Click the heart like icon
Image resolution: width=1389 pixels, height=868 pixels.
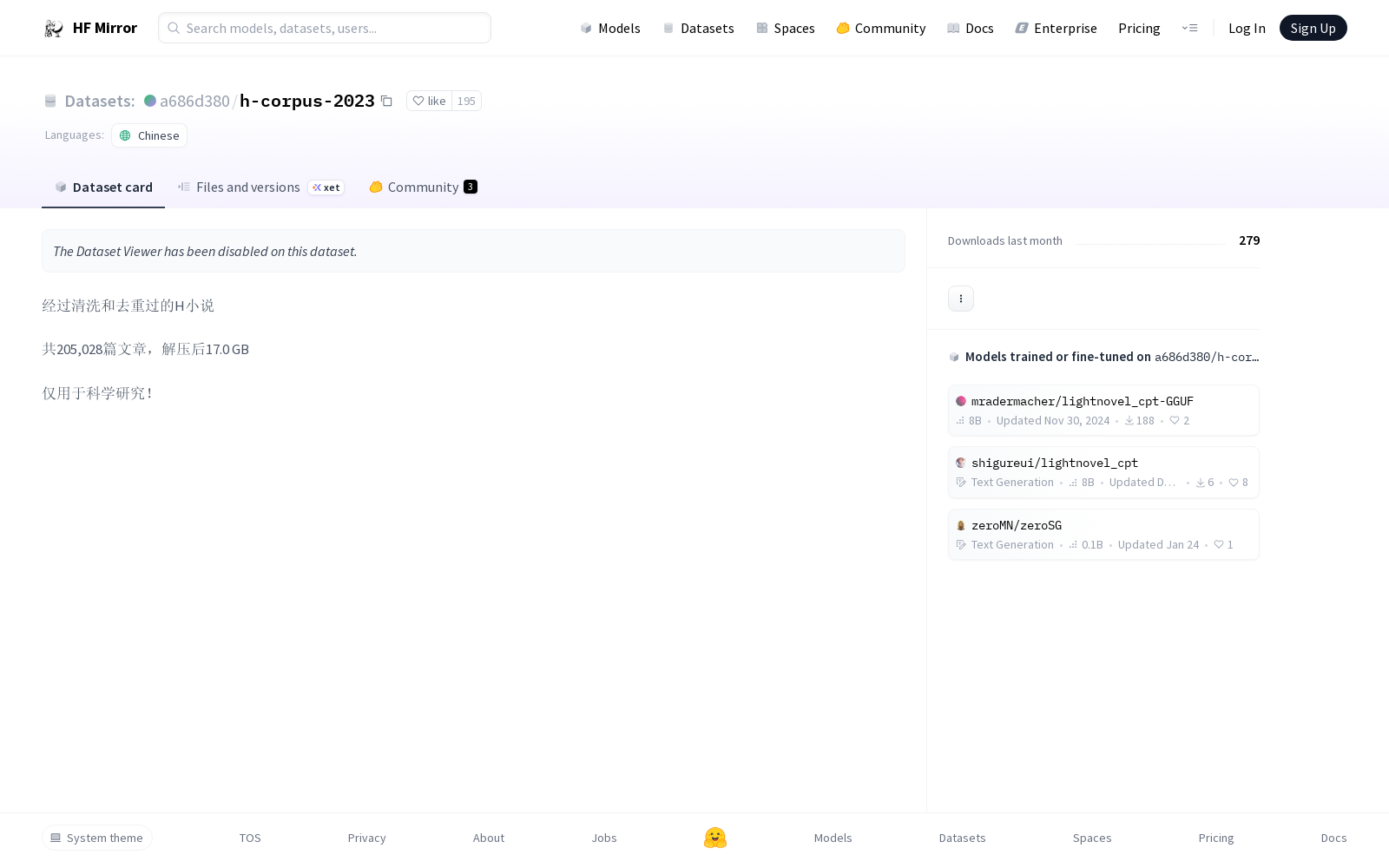click(418, 102)
